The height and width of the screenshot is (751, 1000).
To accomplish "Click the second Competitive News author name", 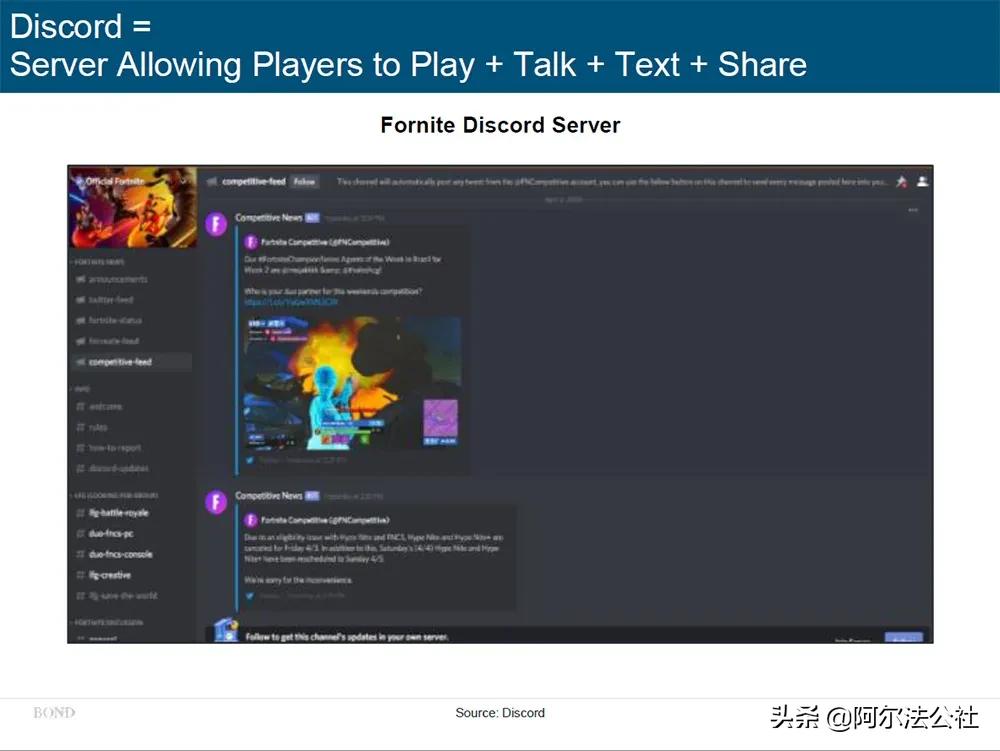I will [268, 495].
